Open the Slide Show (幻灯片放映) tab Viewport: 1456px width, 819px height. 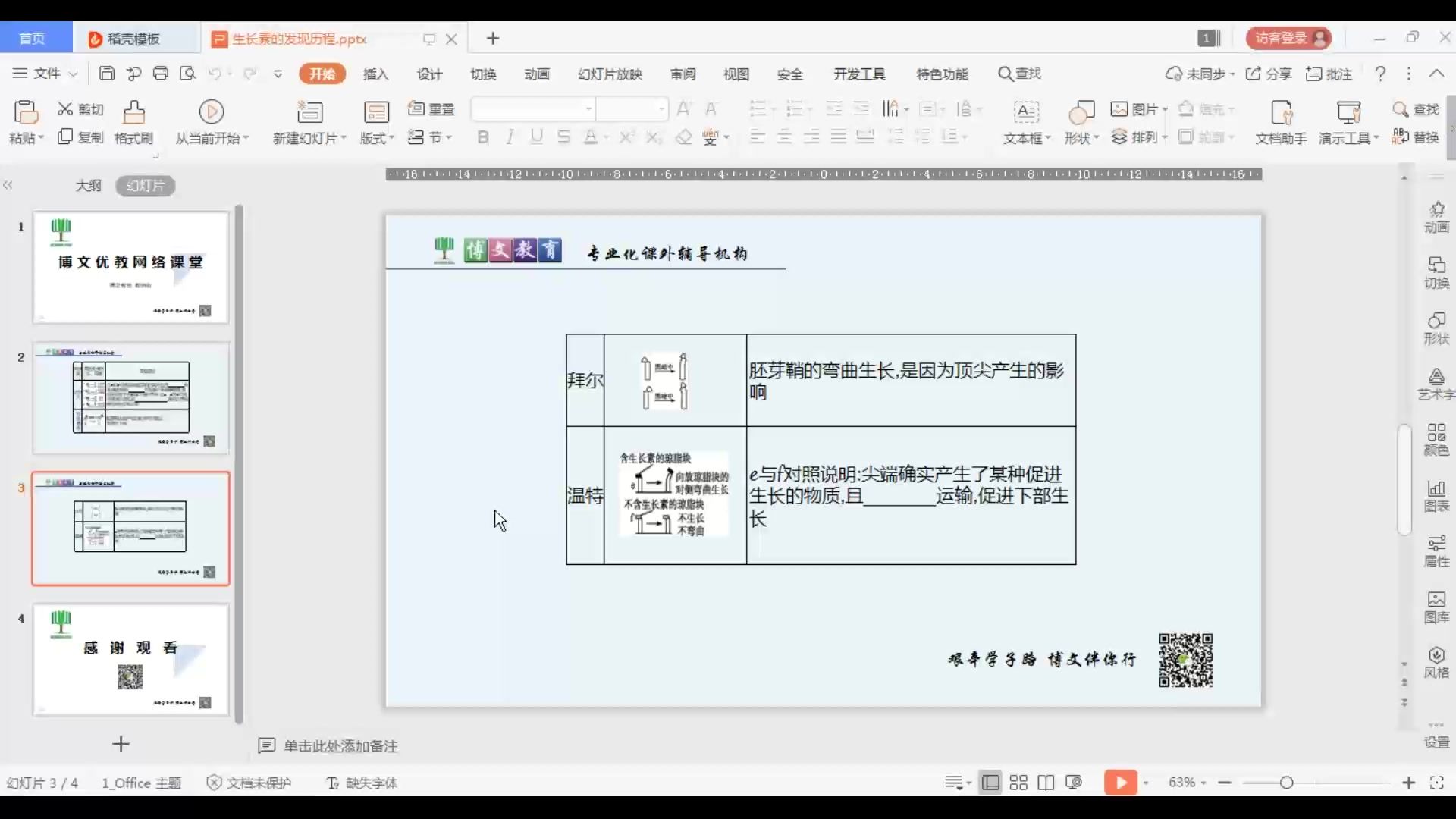pos(610,74)
